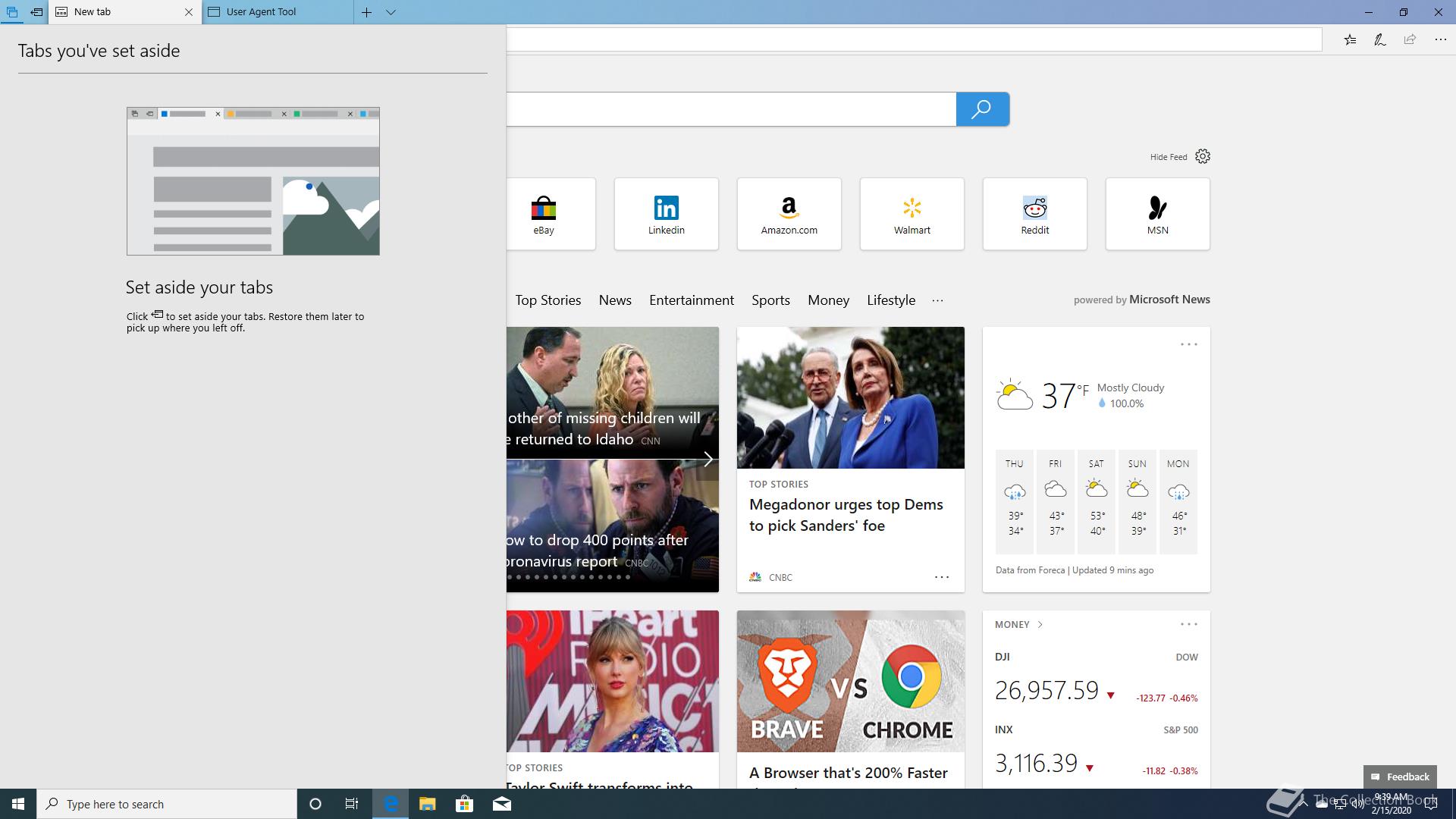This screenshot has height=819, width=1456.
Task: Open A Browser that's 200% Faster headline
Action: [849, 773]
